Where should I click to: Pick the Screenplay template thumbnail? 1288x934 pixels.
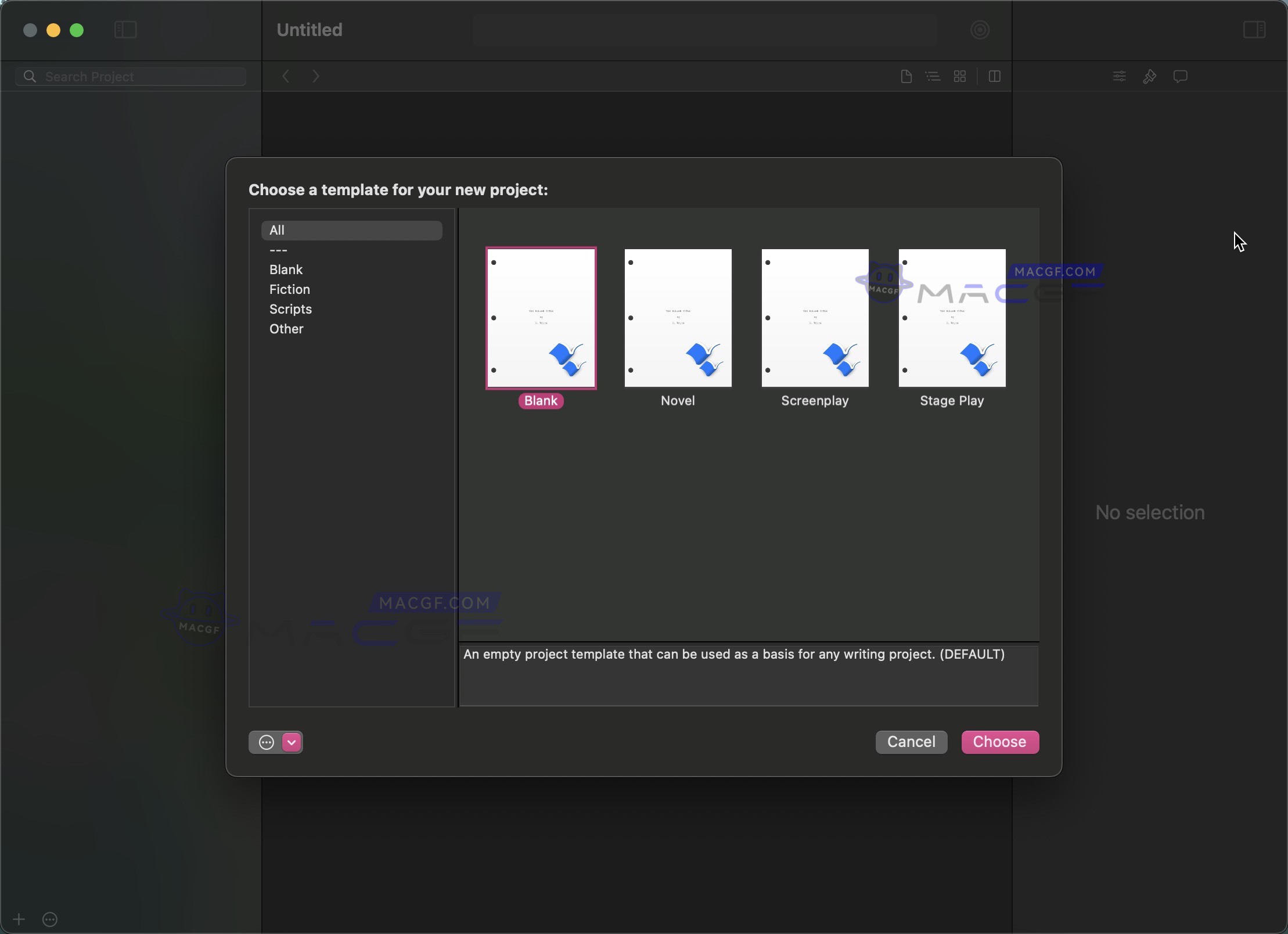click(815, 318)
